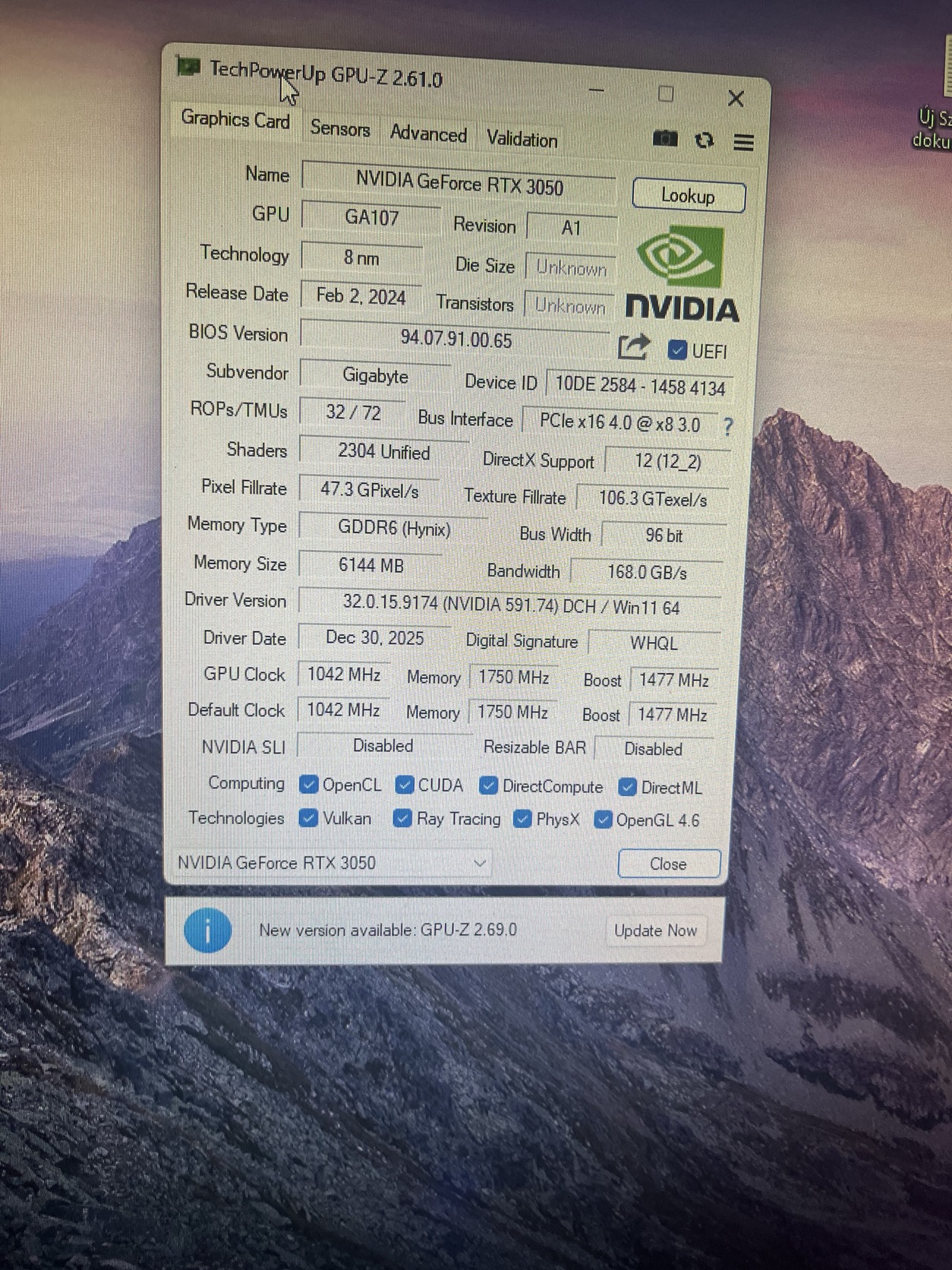Close the GPU-Z window with X

click(x=736, y=98)
